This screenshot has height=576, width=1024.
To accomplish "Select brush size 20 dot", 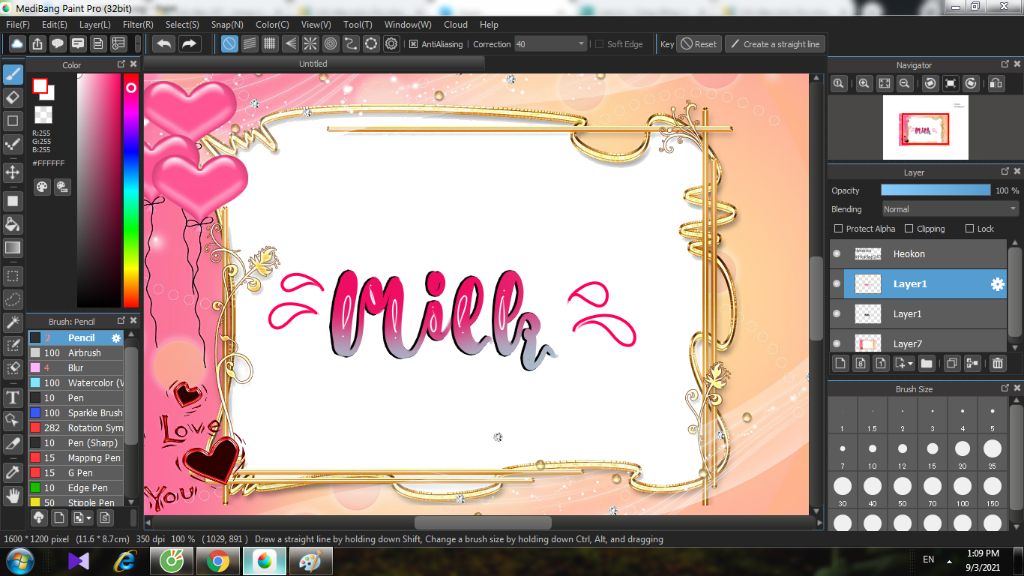I will click(x=962, y=449).
